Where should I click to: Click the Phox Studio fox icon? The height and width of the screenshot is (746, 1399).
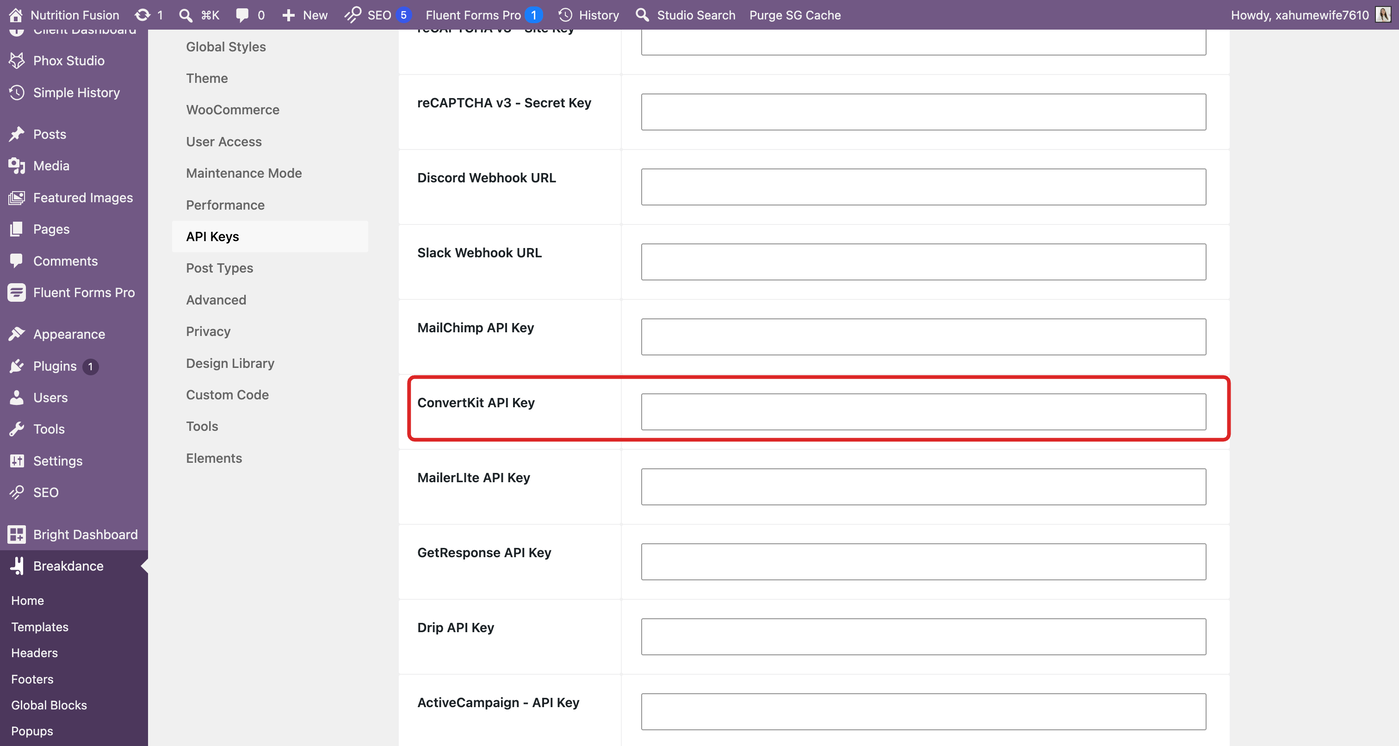pyautogui.click(x=16, y=61)
